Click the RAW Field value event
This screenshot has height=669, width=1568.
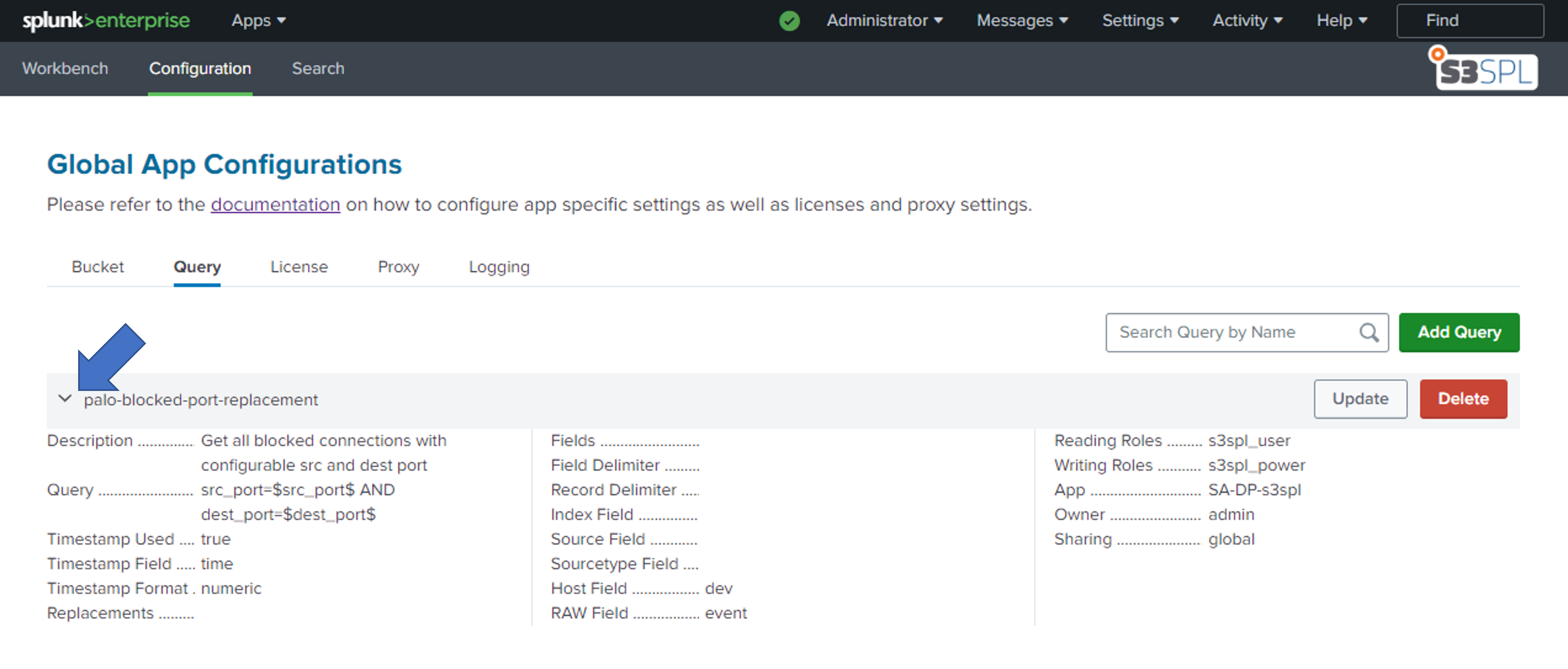pyautogui.click(x=726, y=614)
